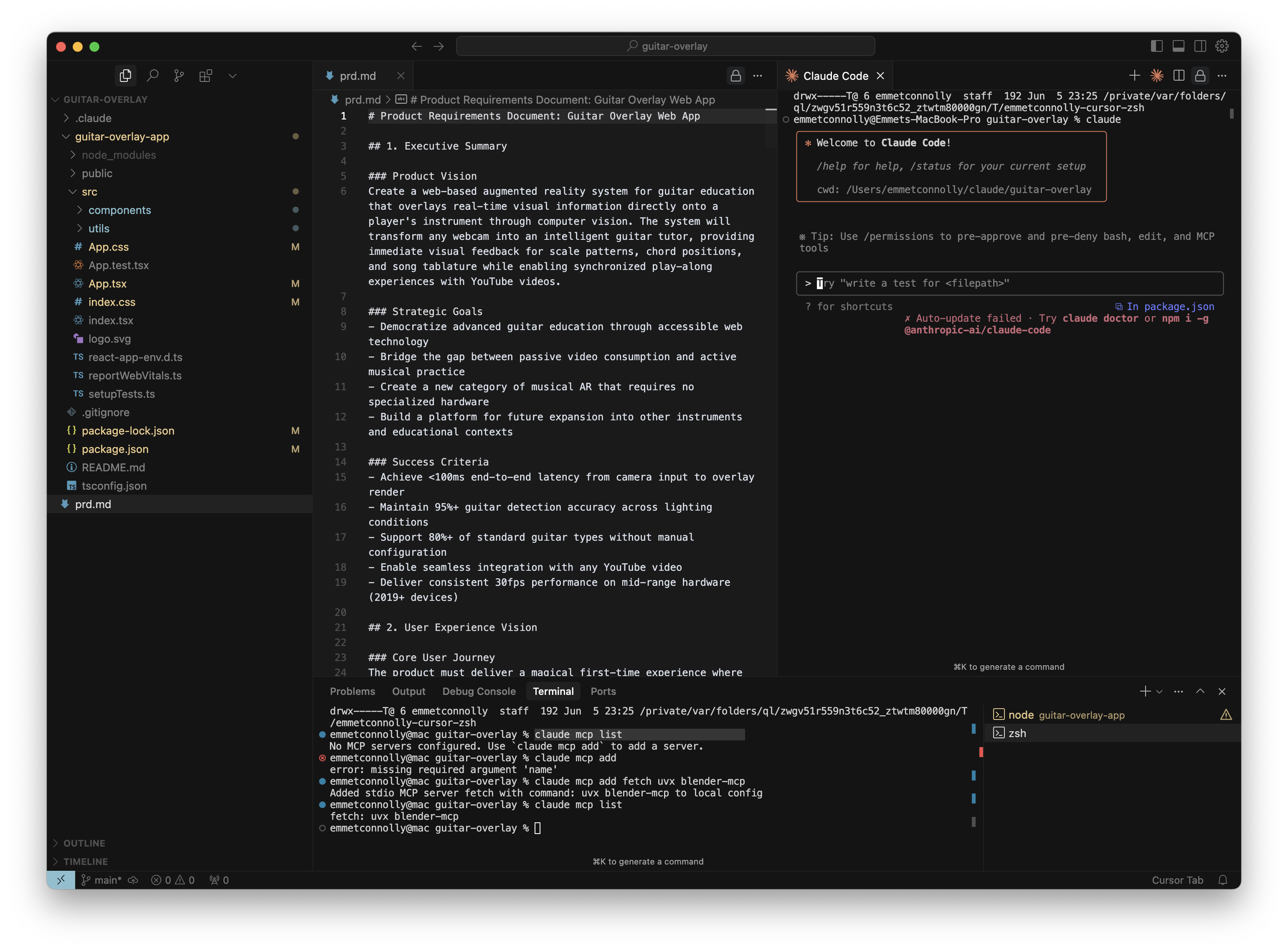Click the guitar-overlay command search box
The width and height of the screenshot is (1288, 951).
pos(665,46)
